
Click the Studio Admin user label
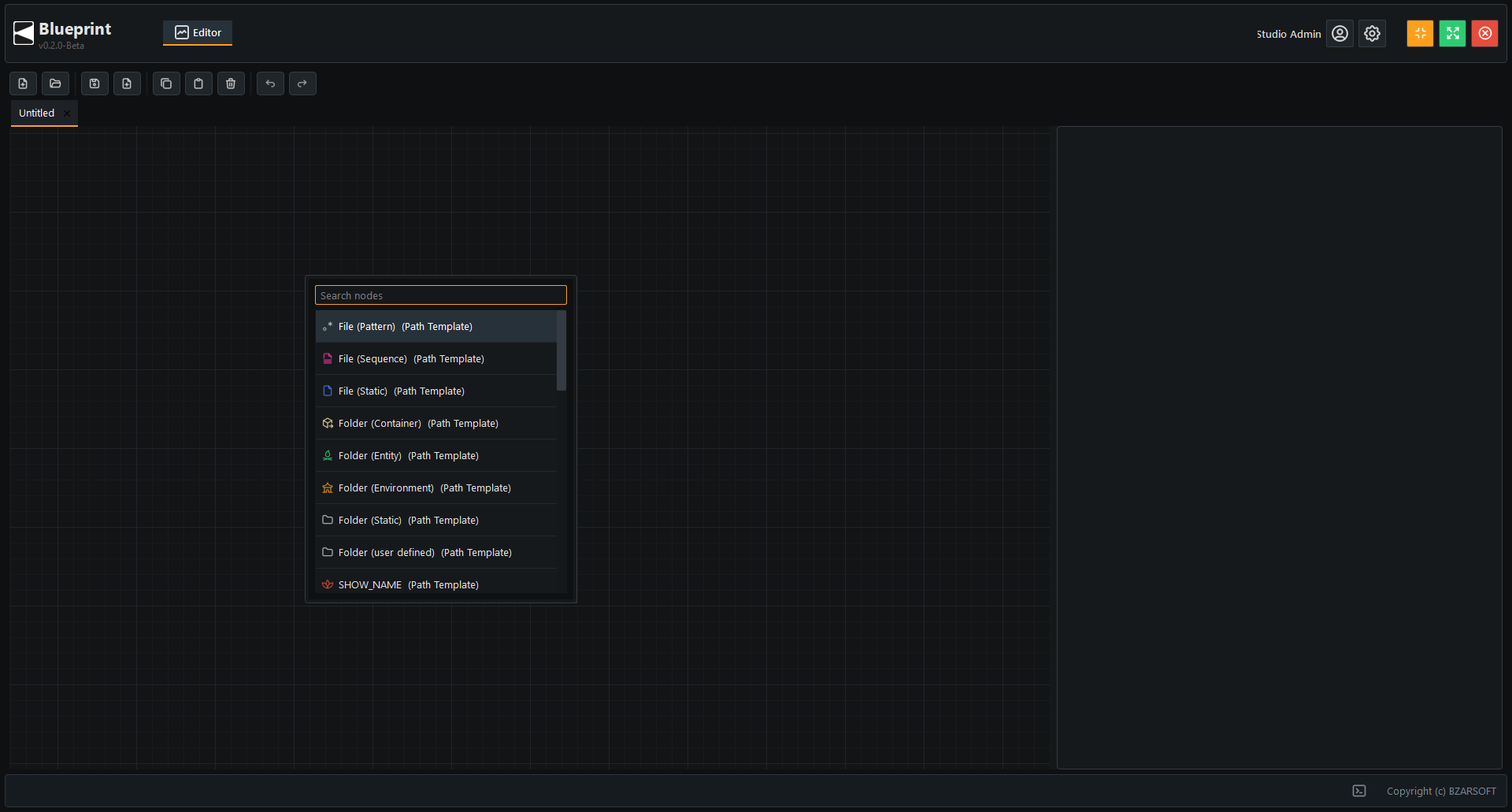(x=1288, y=34)
